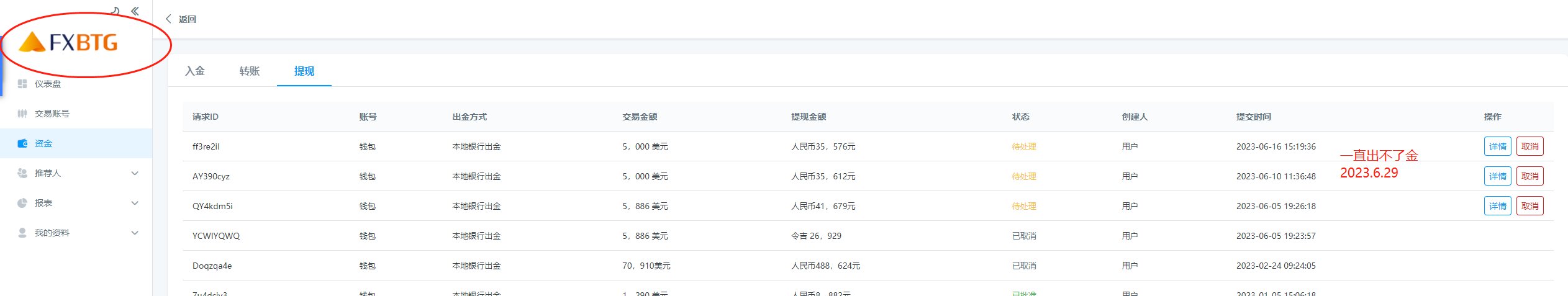This screenshot has height=296, width=1568.
Task: Open the 仪表盘 menu item
Action: 76,84
